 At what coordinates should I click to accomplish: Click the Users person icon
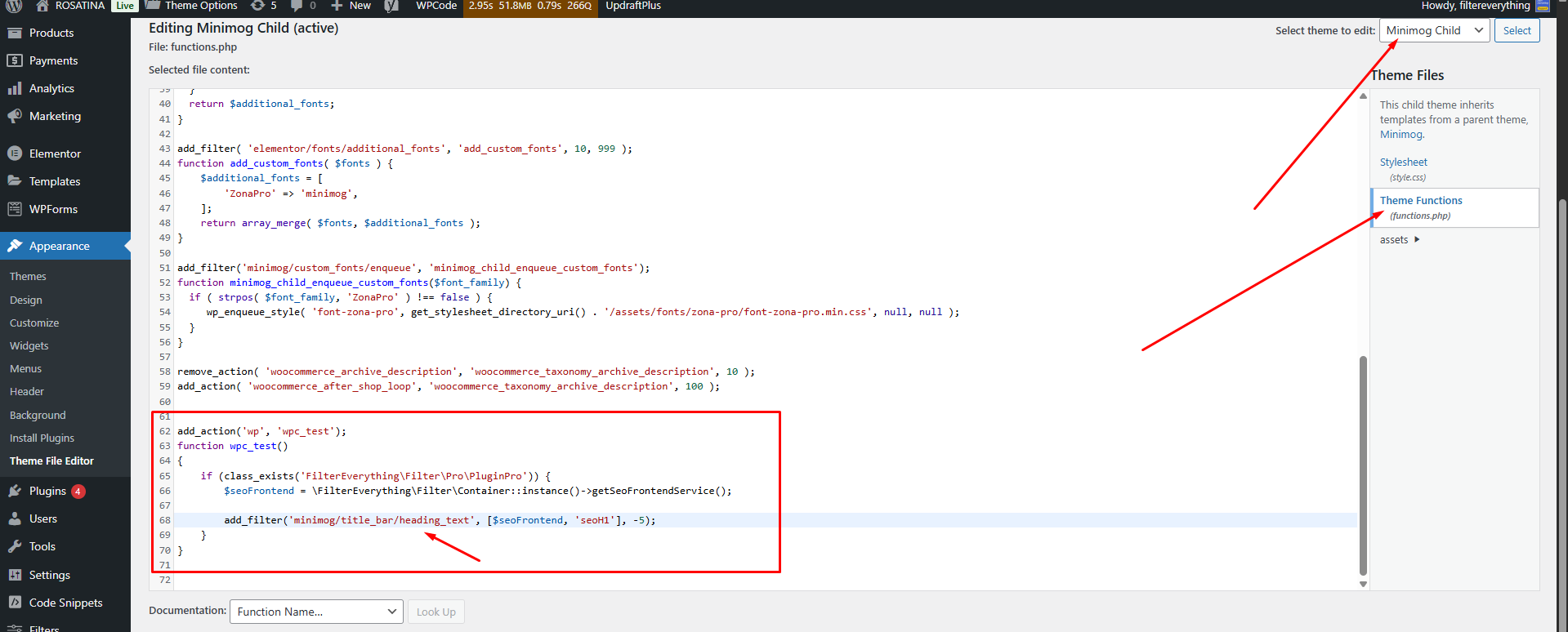pos(15,519)
